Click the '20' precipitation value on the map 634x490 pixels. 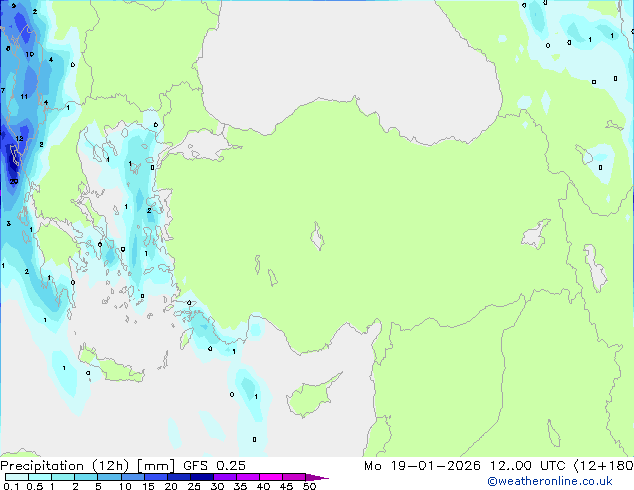14,181
